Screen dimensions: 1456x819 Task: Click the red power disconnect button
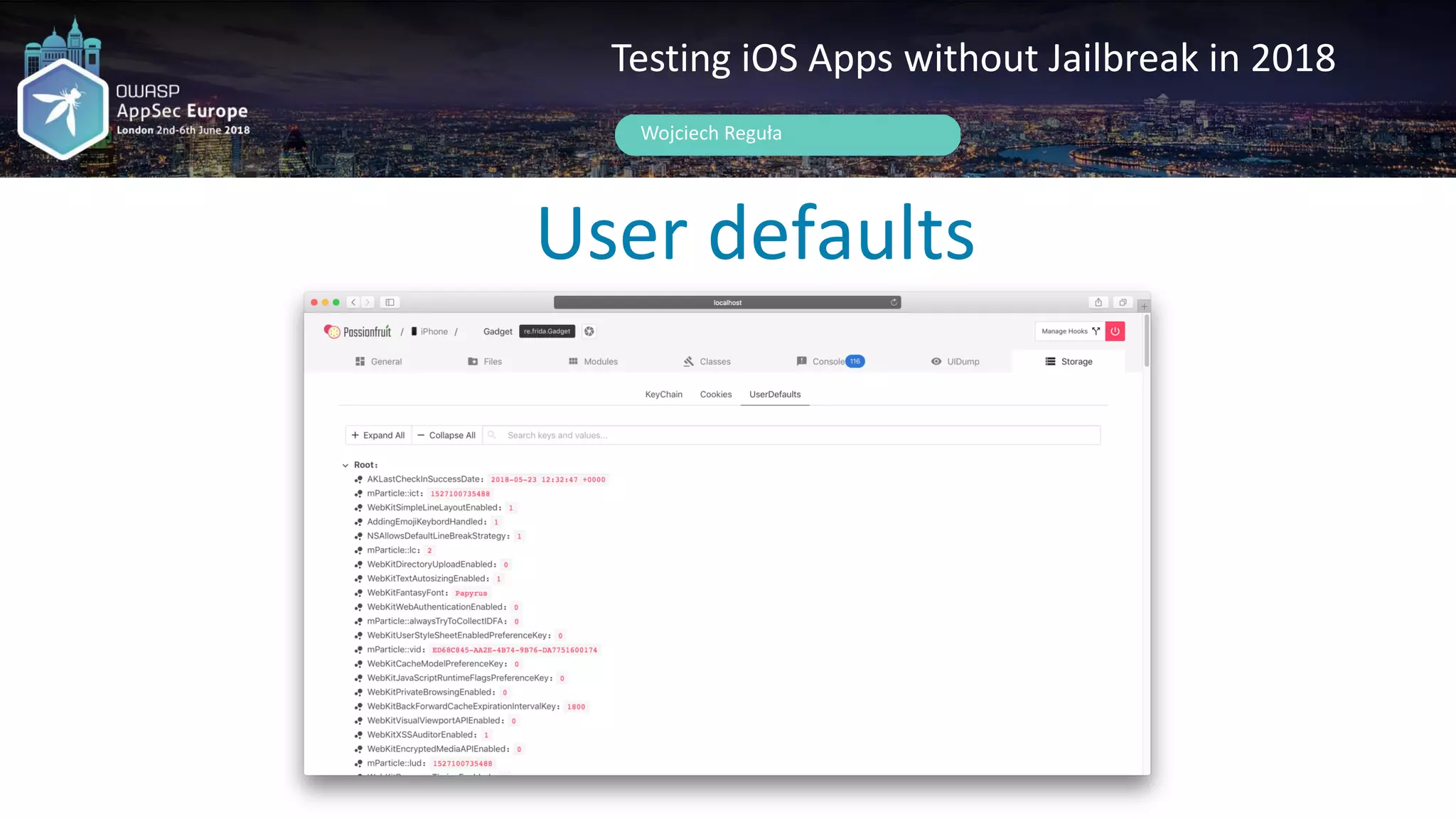tap(1115, 331)
